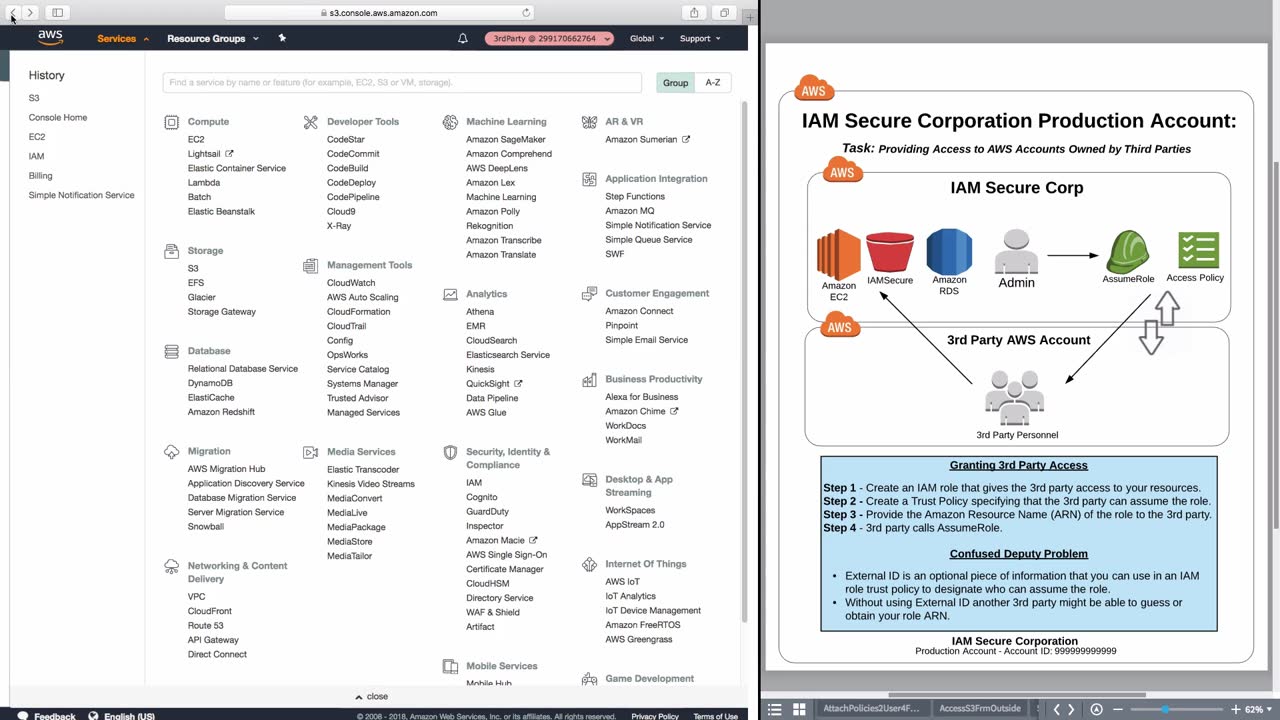Image resolution: width=1280 pixels, height=720 pixels.
Task: Expand the Resource Groups dropdown
Action: (213, 39)
